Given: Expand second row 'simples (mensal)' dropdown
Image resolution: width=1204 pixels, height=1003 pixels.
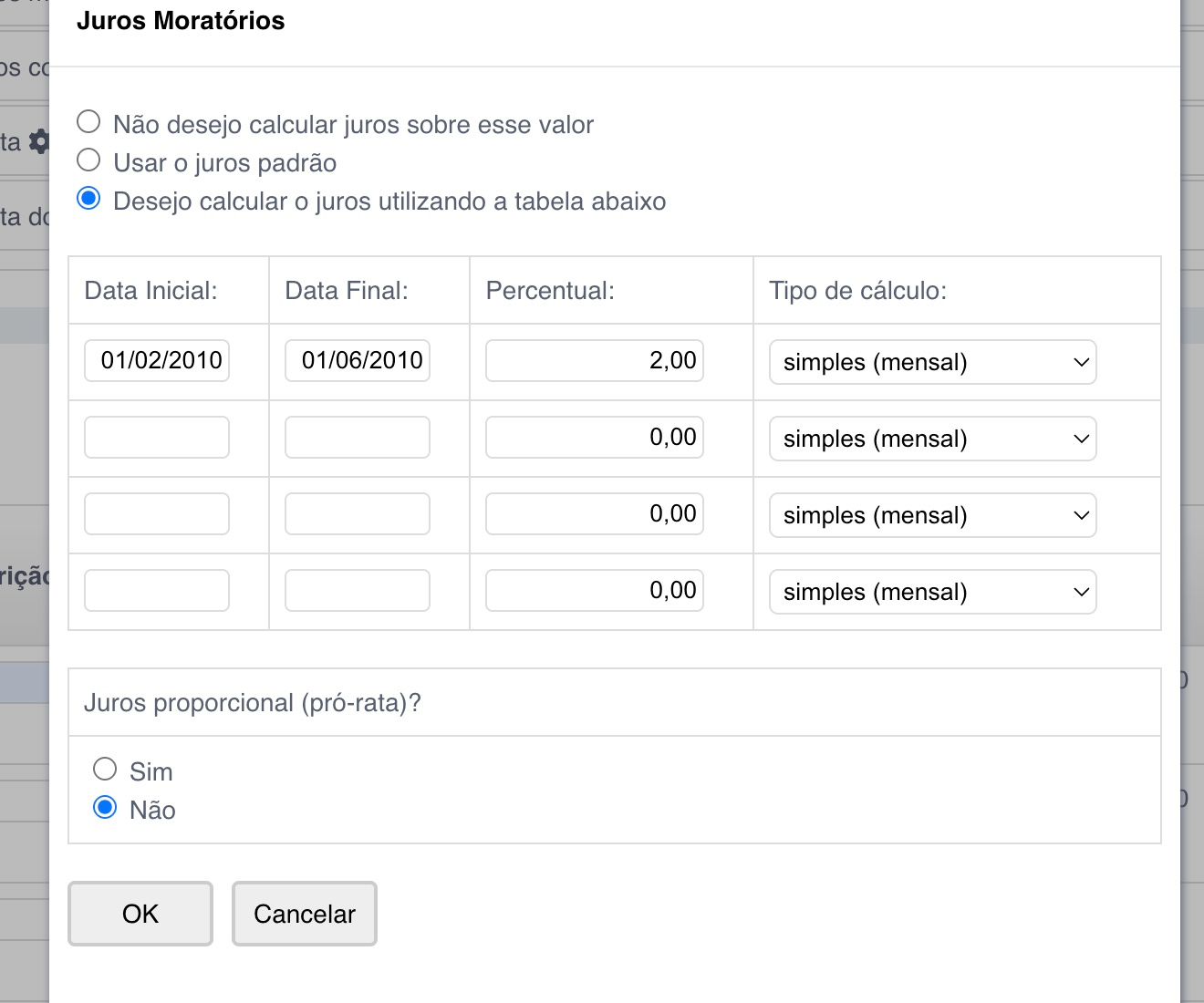Looking at the screenshot, I should click(932, 439).
